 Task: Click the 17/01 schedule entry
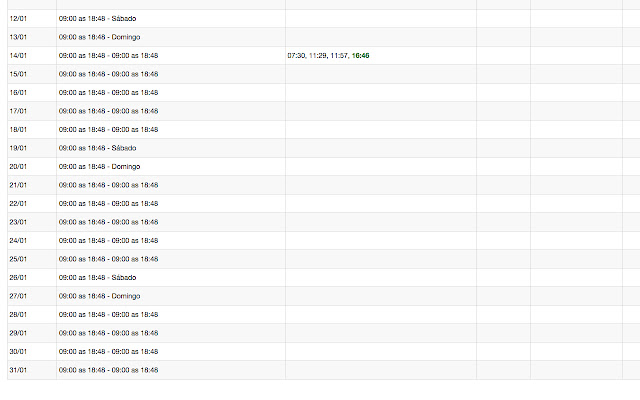click(108, 111)
